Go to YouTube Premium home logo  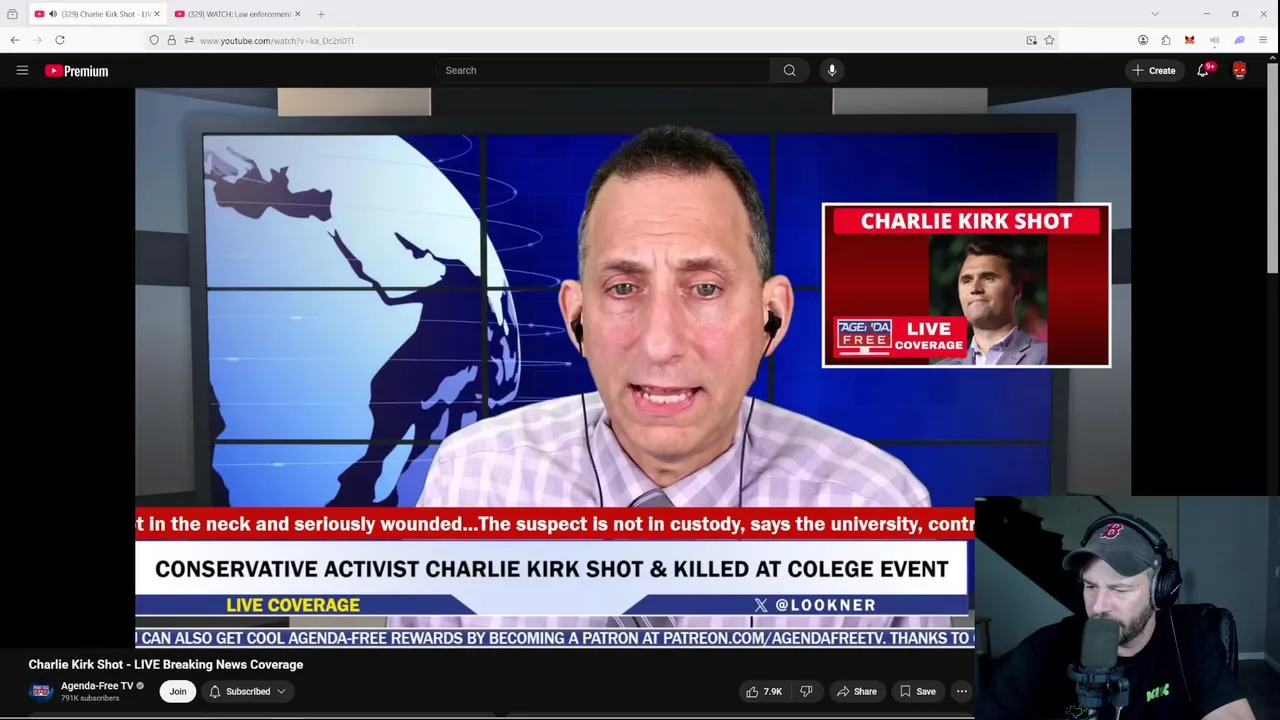point(76,71)
